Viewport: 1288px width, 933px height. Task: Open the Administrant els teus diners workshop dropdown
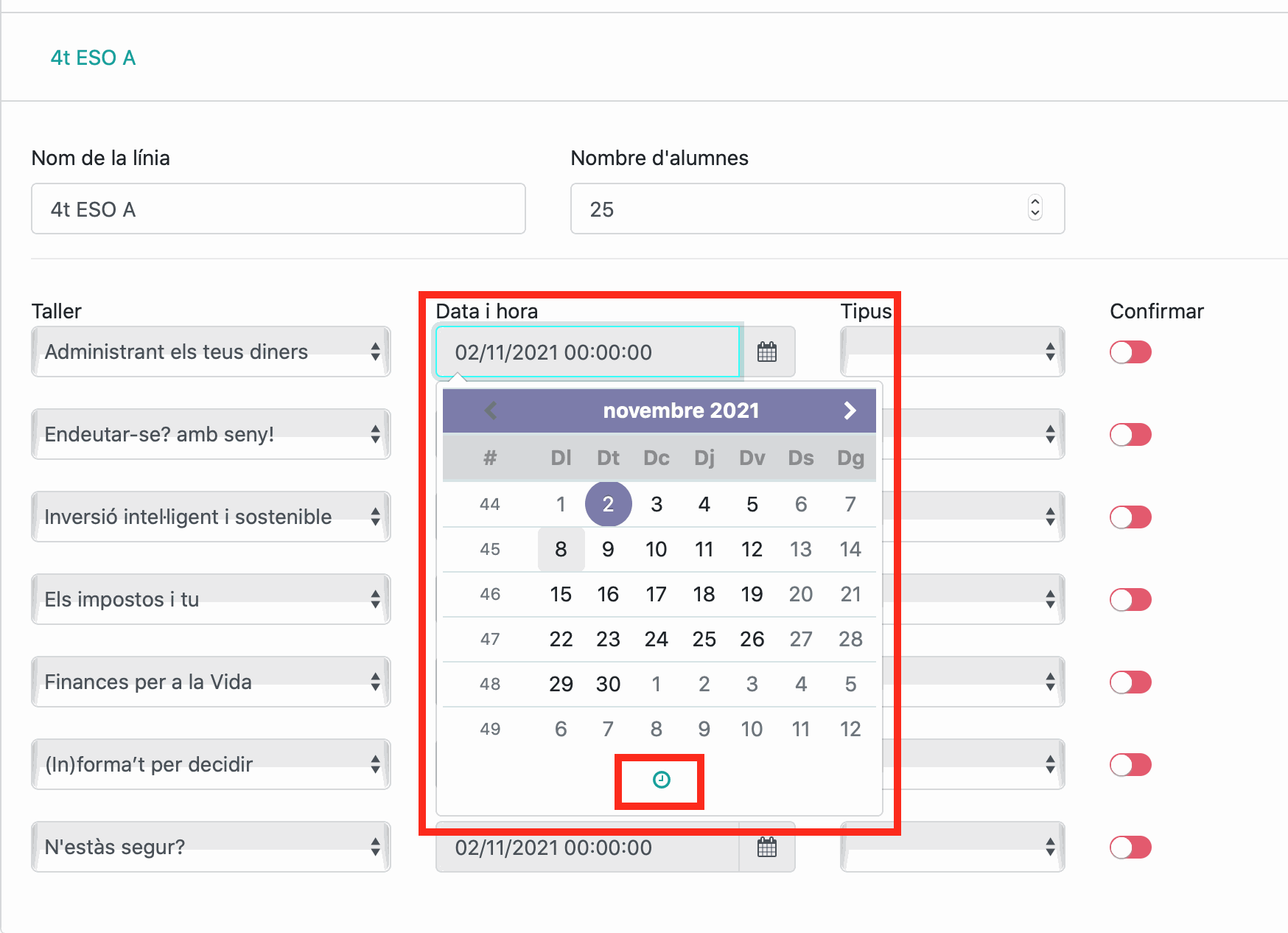tap(211, 352)
